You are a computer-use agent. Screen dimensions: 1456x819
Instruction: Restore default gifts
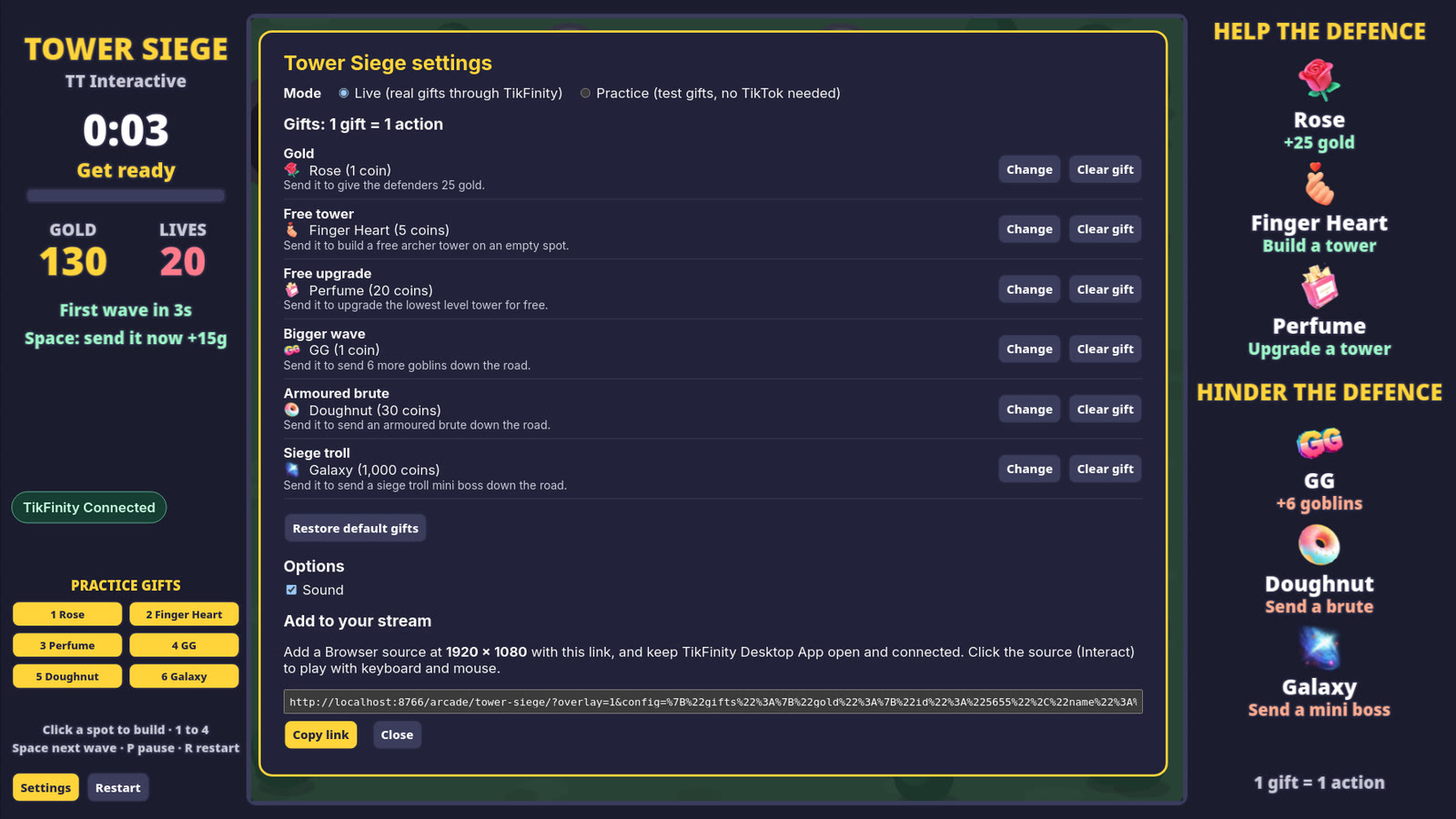(x=355, y=528)
